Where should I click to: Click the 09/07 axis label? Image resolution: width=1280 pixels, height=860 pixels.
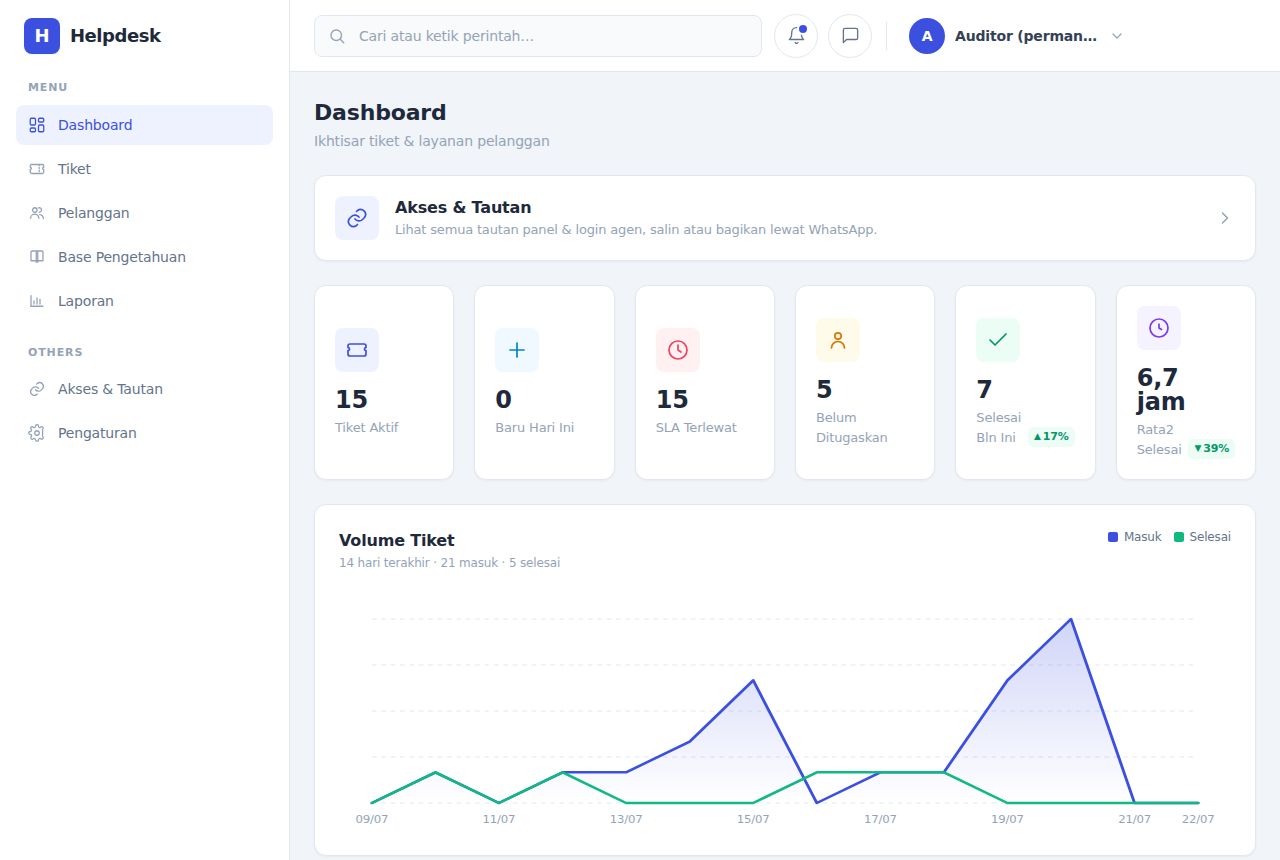pos(372,819)
